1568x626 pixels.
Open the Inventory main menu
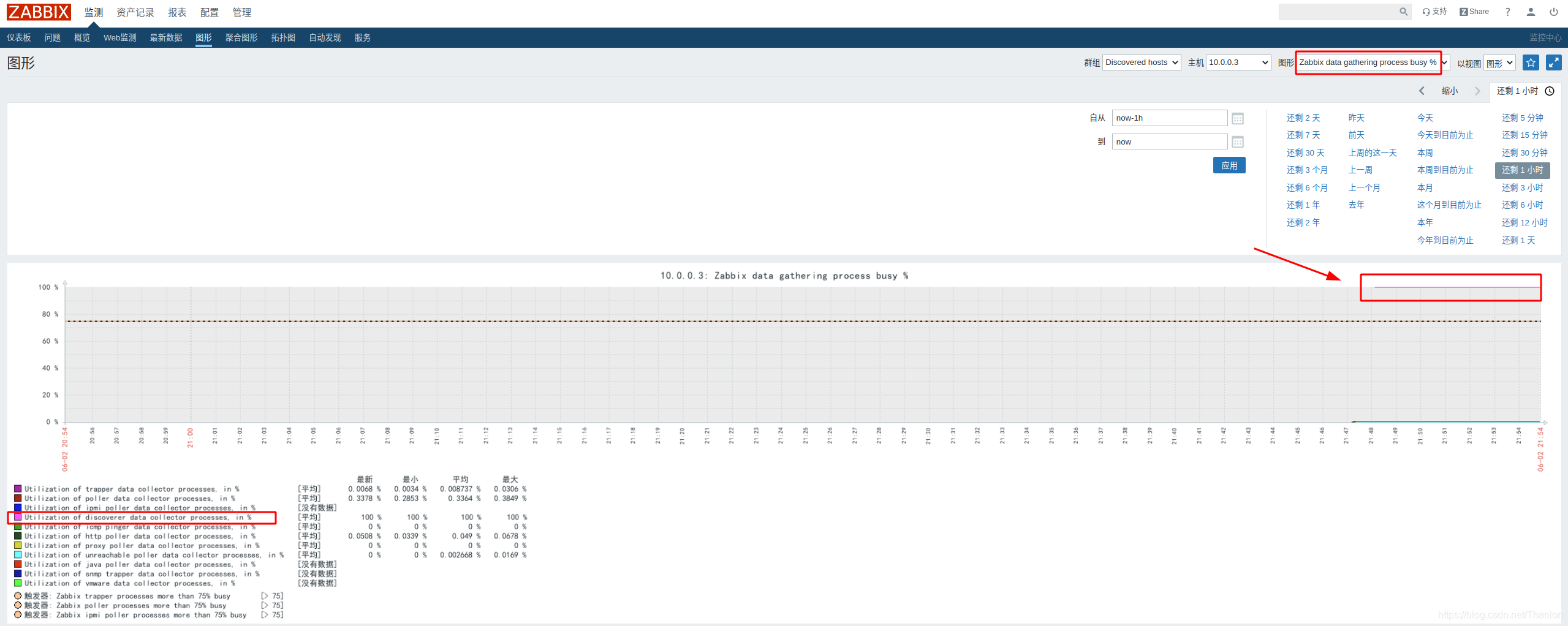[x=135, y=12]
